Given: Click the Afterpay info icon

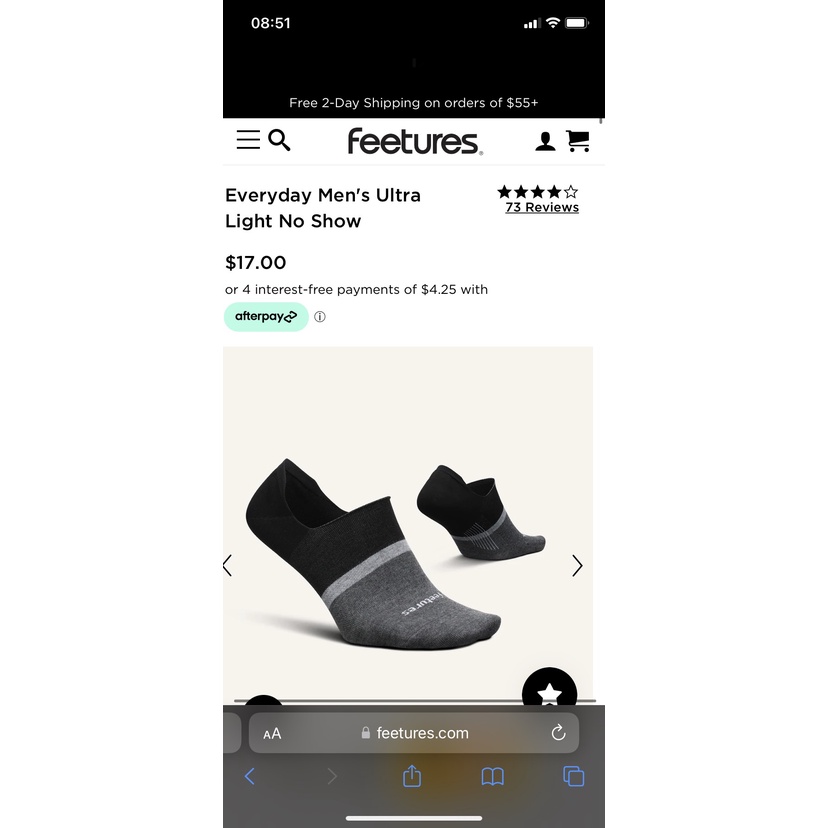Looking at the screenshot, I should point(319,317).
